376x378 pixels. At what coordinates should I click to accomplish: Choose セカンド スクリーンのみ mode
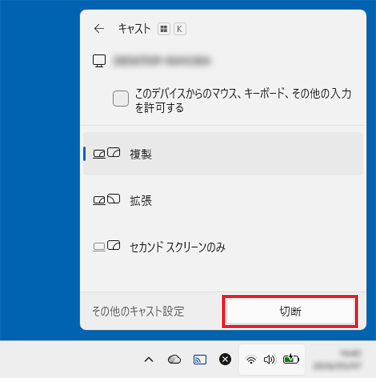click(223, 247)
